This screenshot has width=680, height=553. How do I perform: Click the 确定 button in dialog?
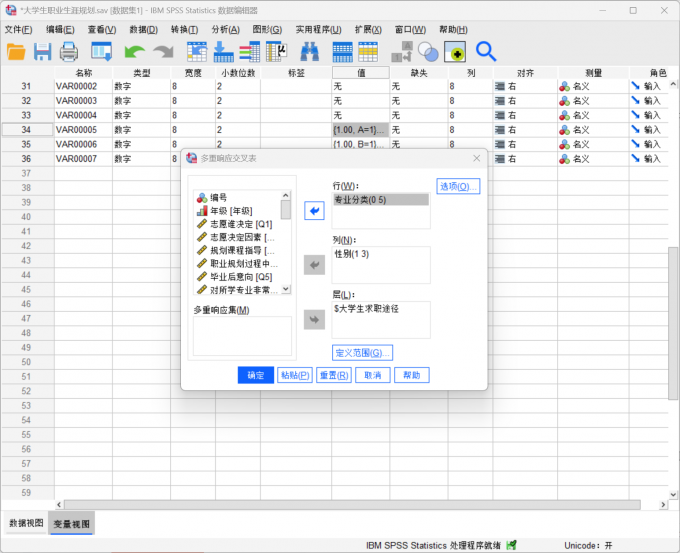click(255, 375)
